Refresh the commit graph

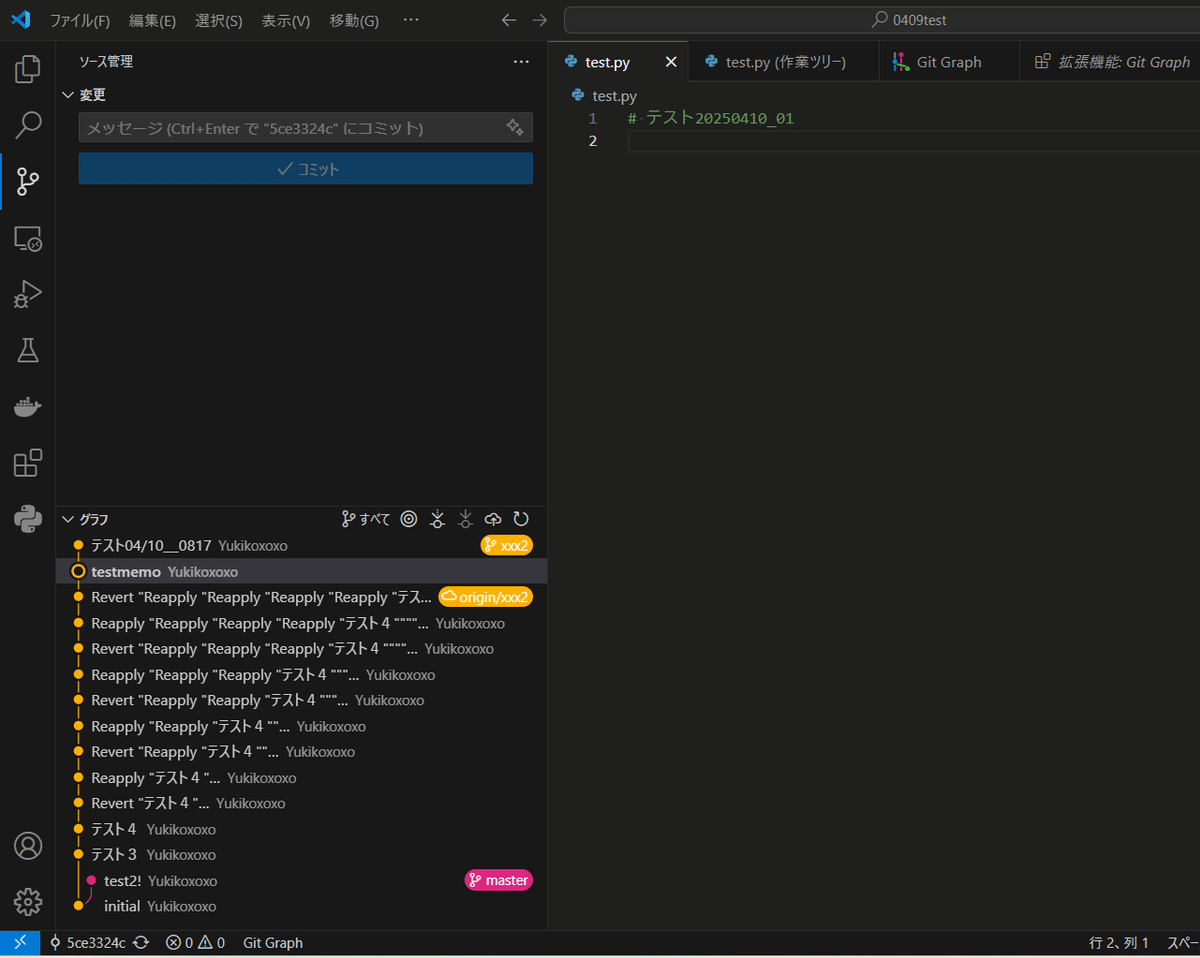coord(521,519)
